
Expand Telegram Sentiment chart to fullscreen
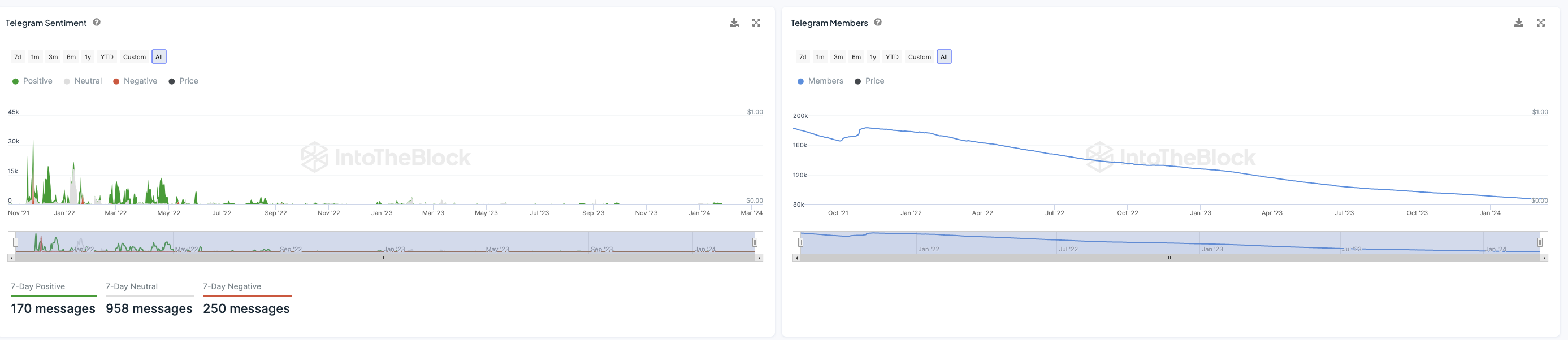click(756, 23)
